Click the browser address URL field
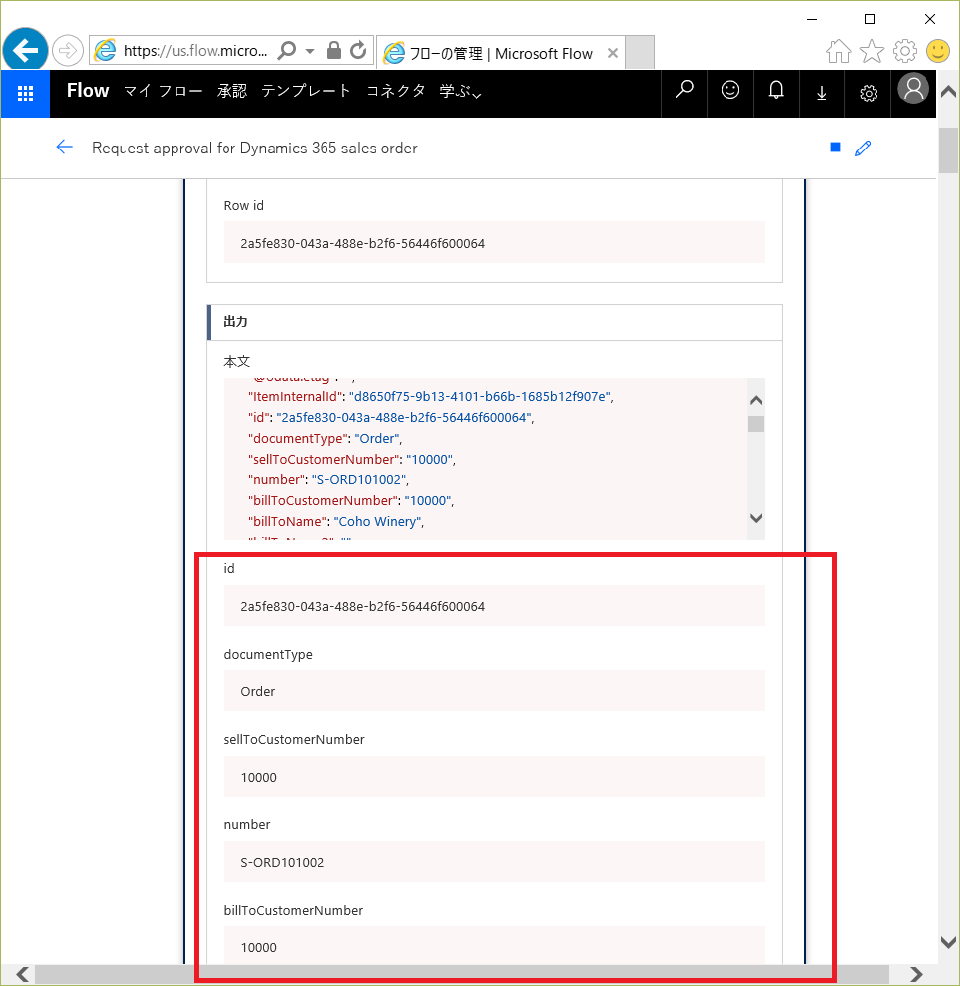This screenshot has height=986, width=960. tap(196, 51)
